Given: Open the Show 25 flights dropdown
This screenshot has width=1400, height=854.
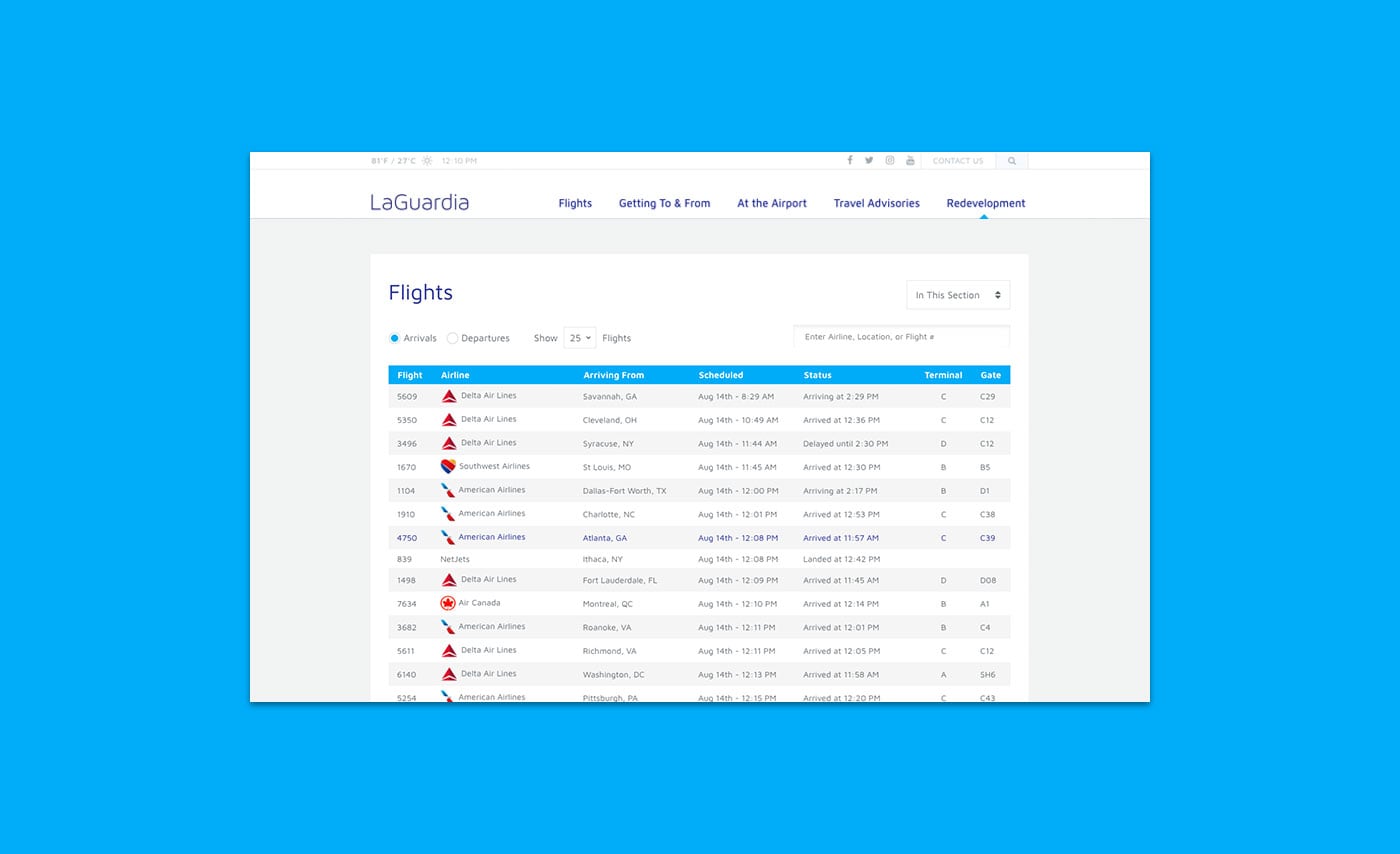Looking at the screenshot, I should pos(580,338).
